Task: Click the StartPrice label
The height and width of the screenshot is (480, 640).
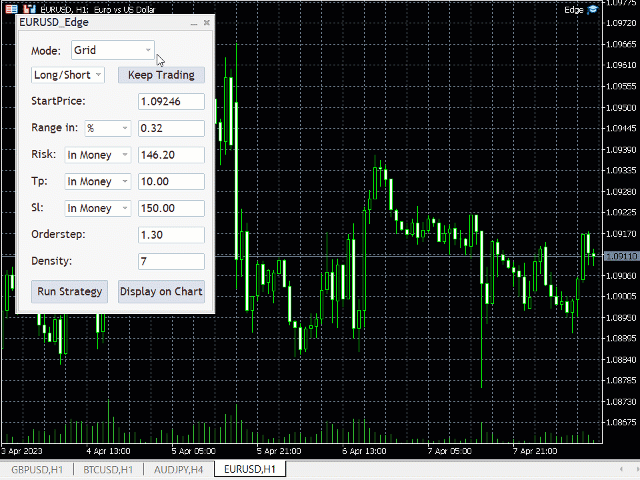Action: point(58,101)
